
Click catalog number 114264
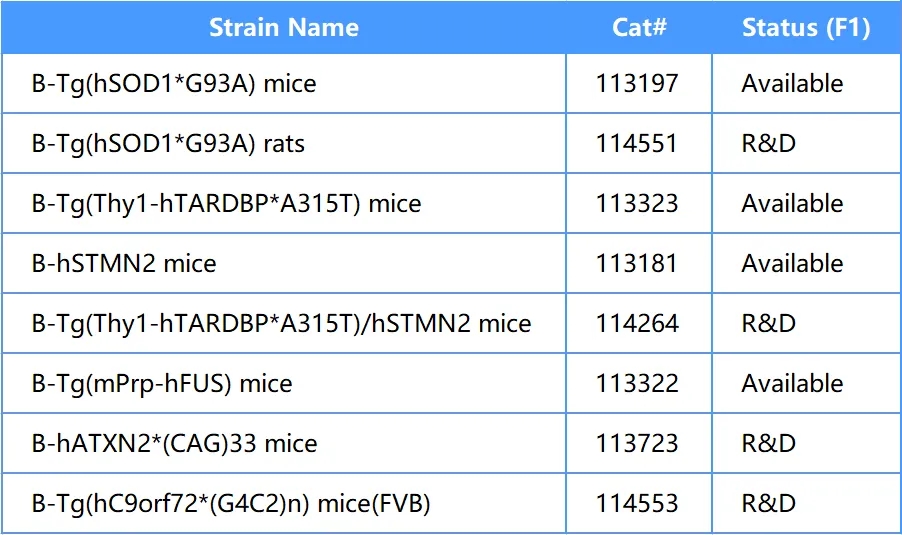coord(637,324)
